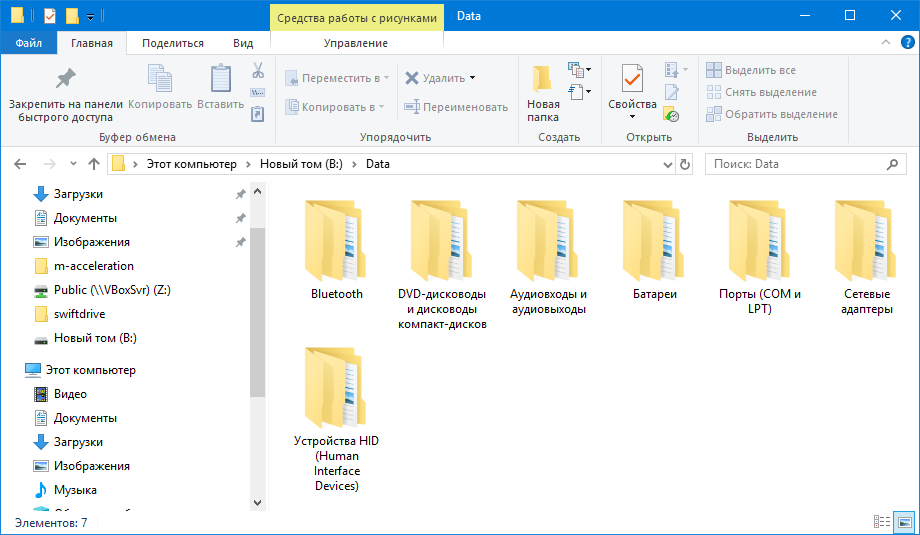
Task: Click Новый том (B:) in breadcrumb
Action: (301, 164)
